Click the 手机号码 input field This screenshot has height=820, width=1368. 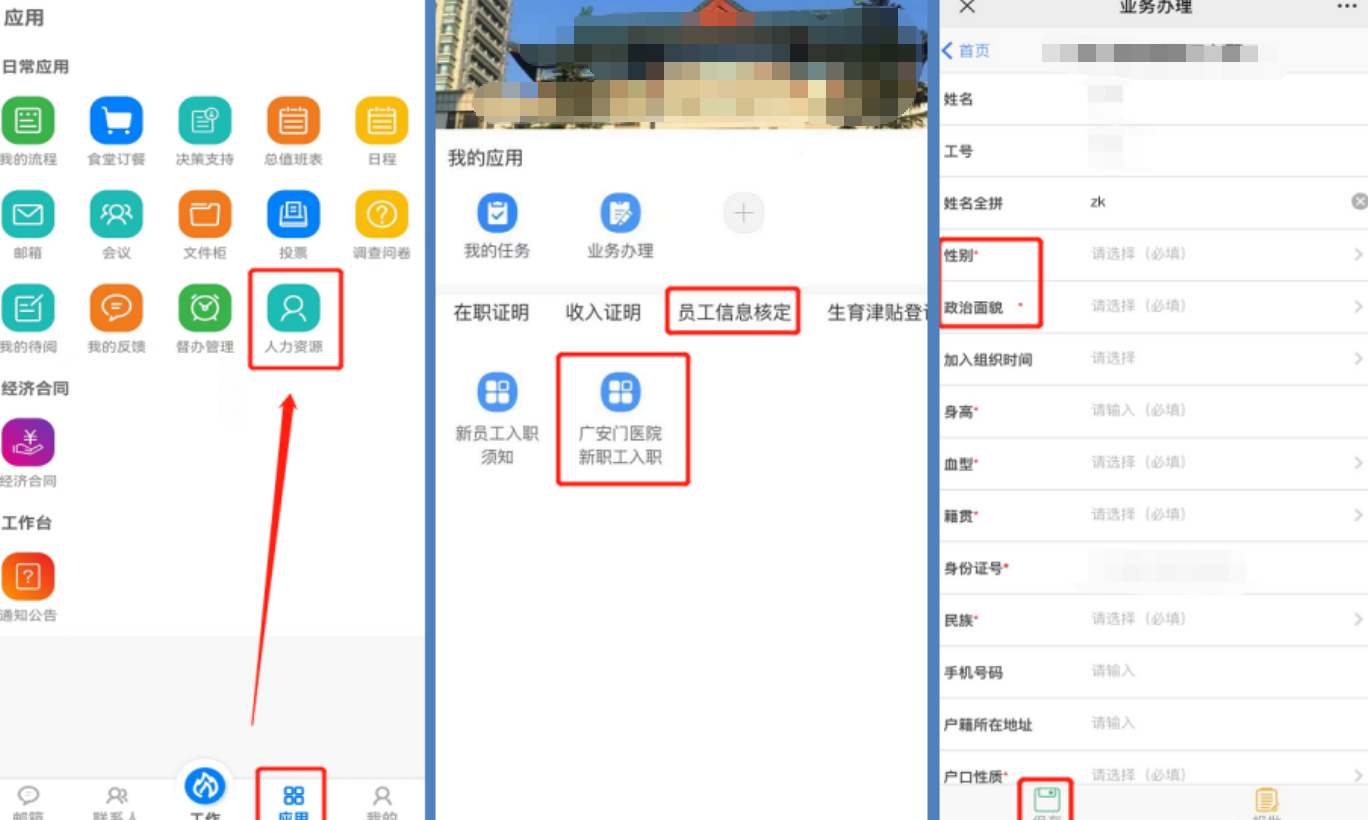[1150, 671]
